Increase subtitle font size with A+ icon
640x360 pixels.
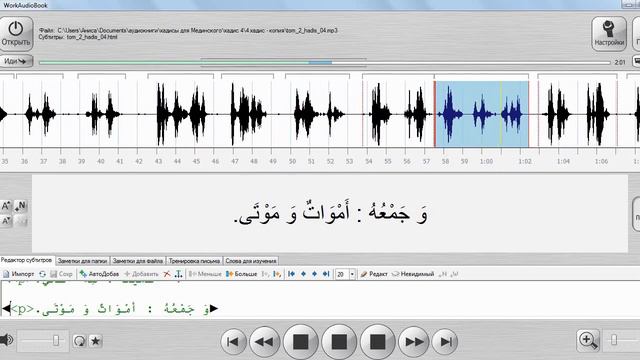[x=6, y=206]
